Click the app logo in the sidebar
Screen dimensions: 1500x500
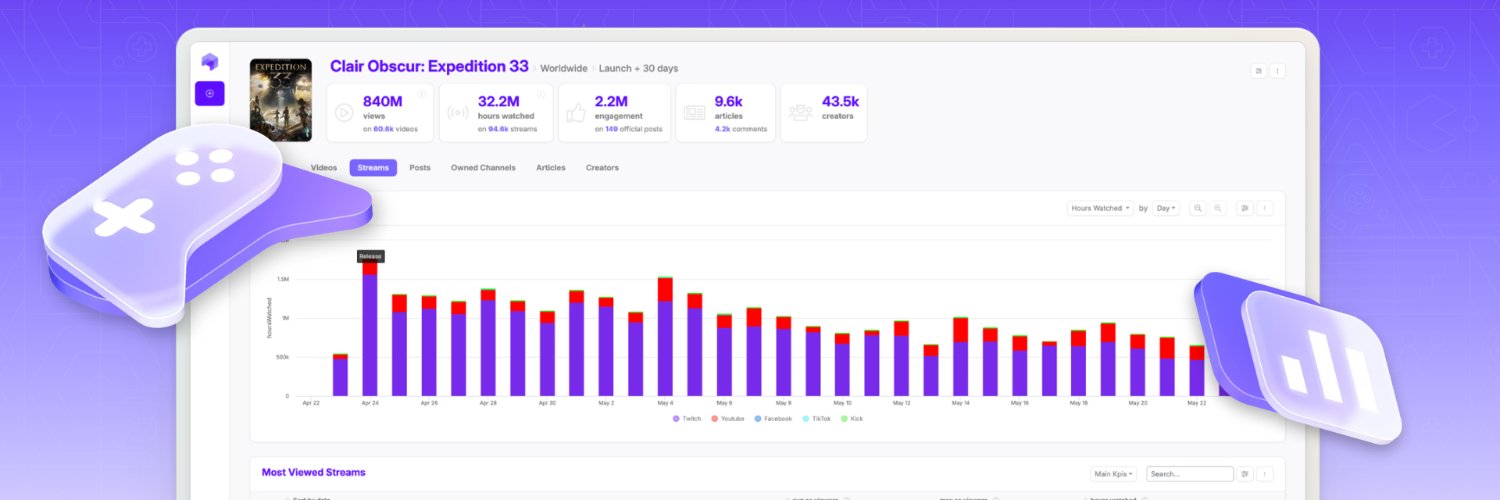tap(209, 61)
